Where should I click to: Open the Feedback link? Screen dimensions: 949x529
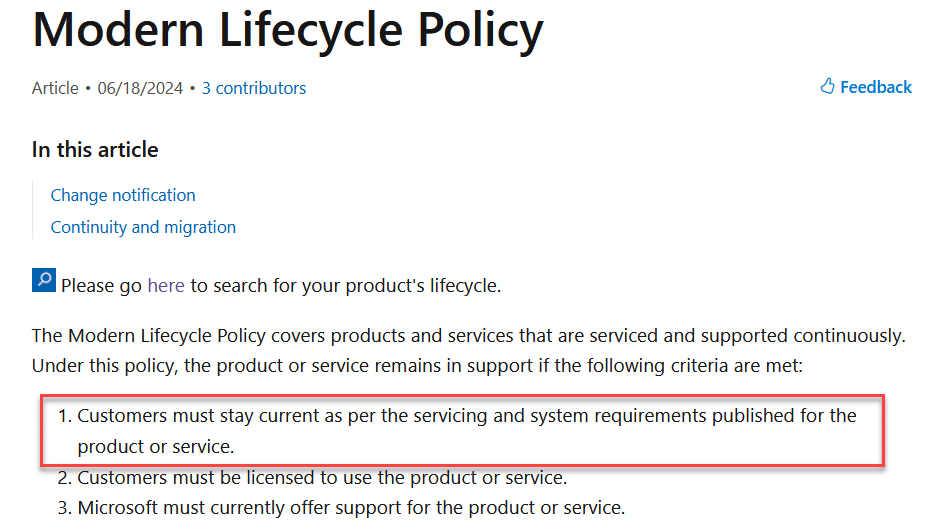[875, 87]
